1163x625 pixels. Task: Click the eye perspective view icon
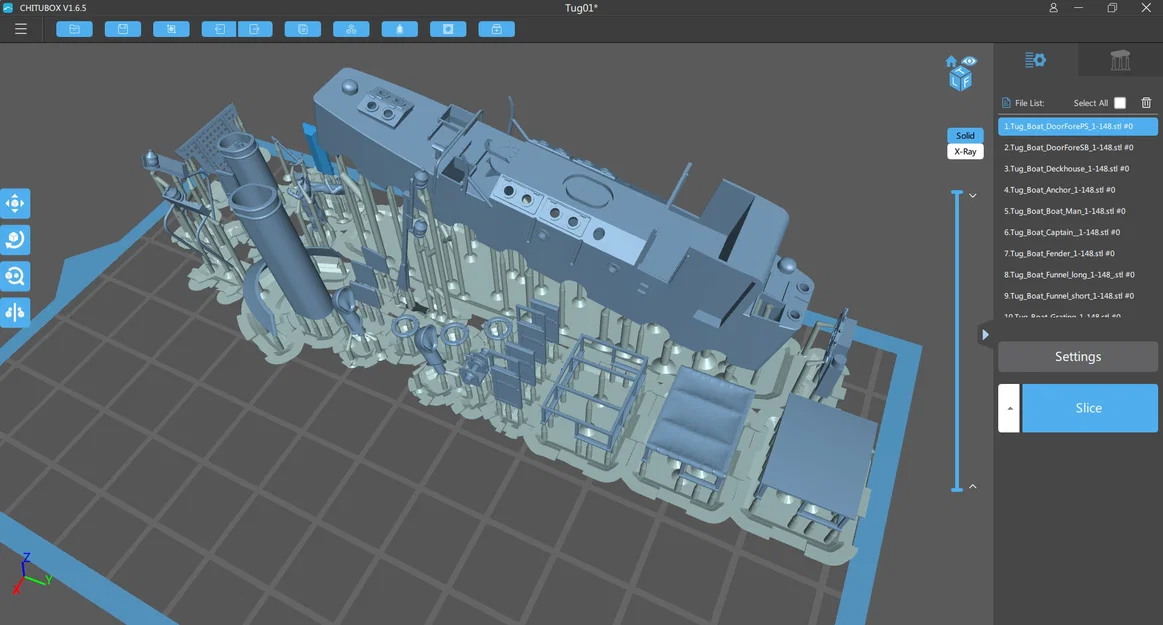coord(969,61)
